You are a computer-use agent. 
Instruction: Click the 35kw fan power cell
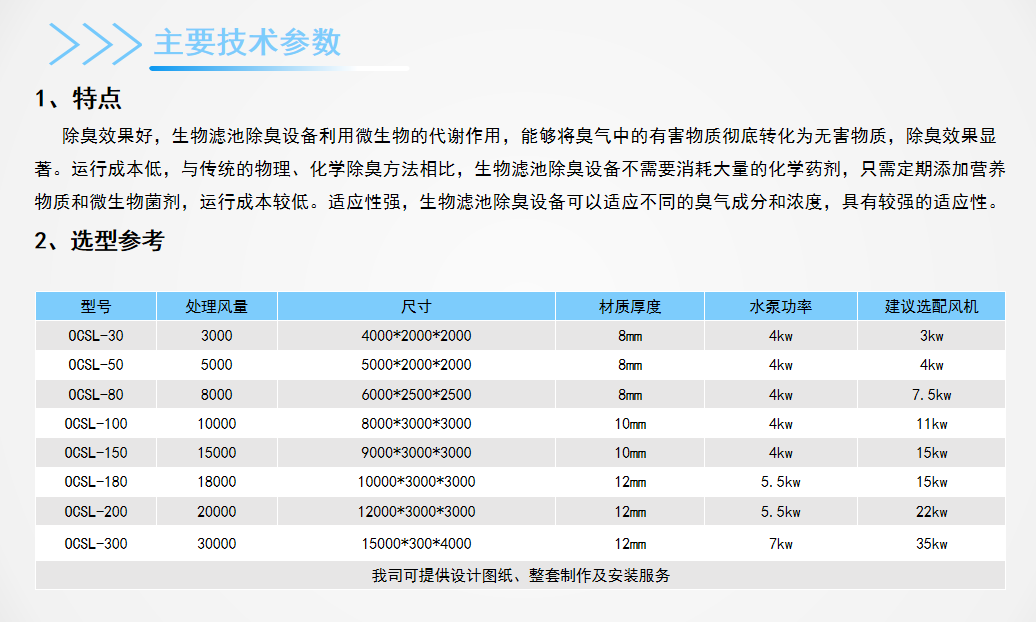click(x=931, y=544)
